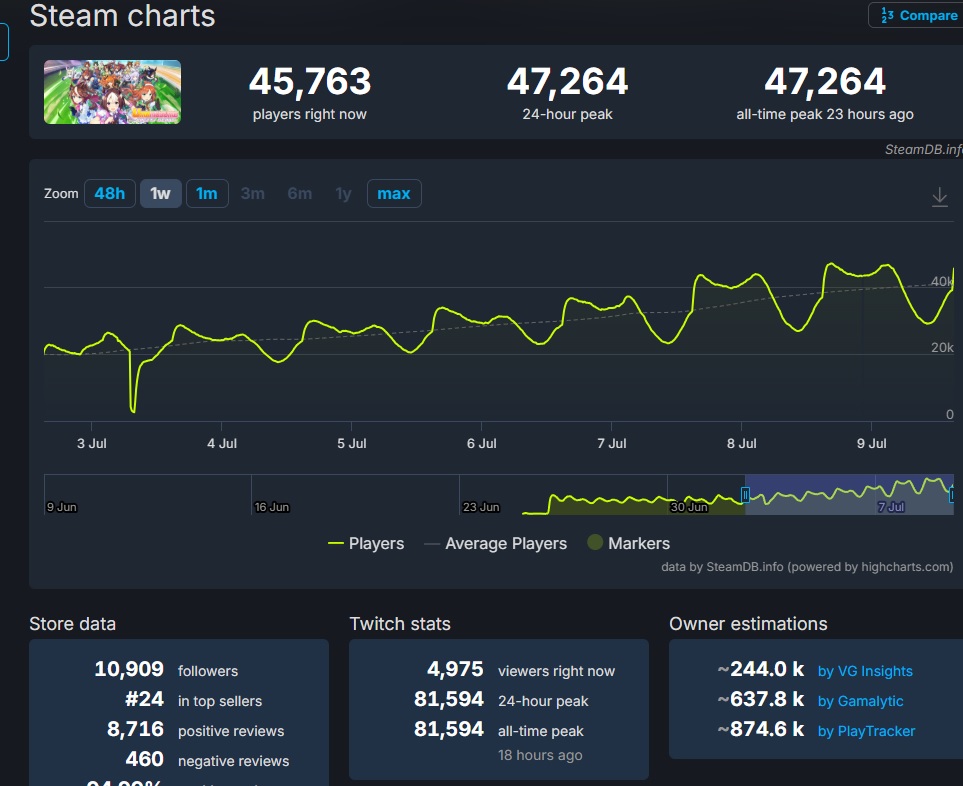Viewport: 963px width, 786px height.
Task: Click the Owner estimations heading
Action: (748, 624)
